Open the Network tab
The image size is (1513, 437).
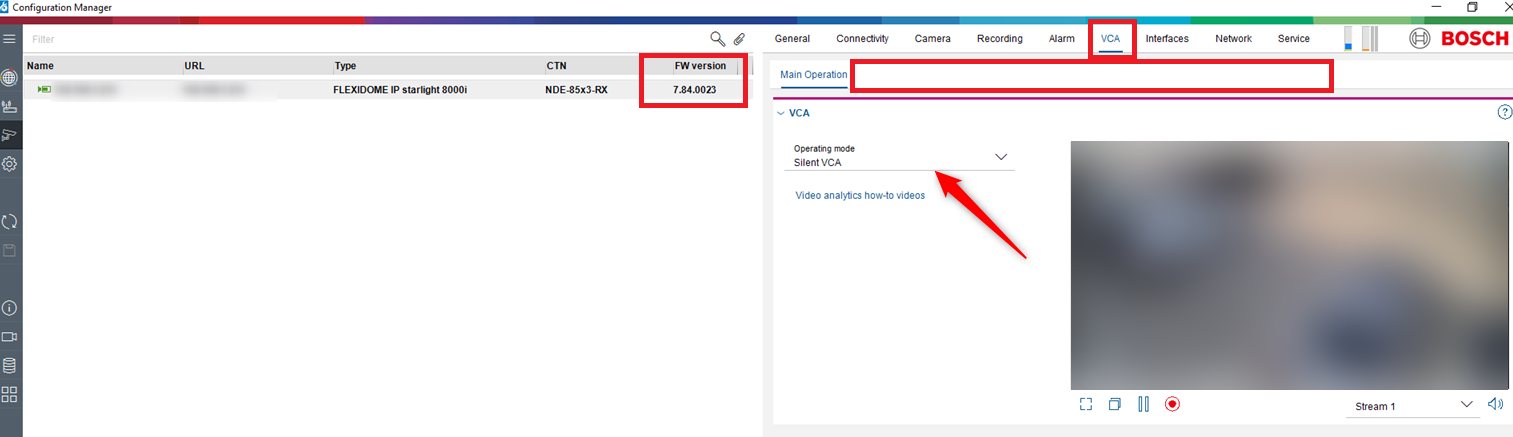coord(1233,39)
